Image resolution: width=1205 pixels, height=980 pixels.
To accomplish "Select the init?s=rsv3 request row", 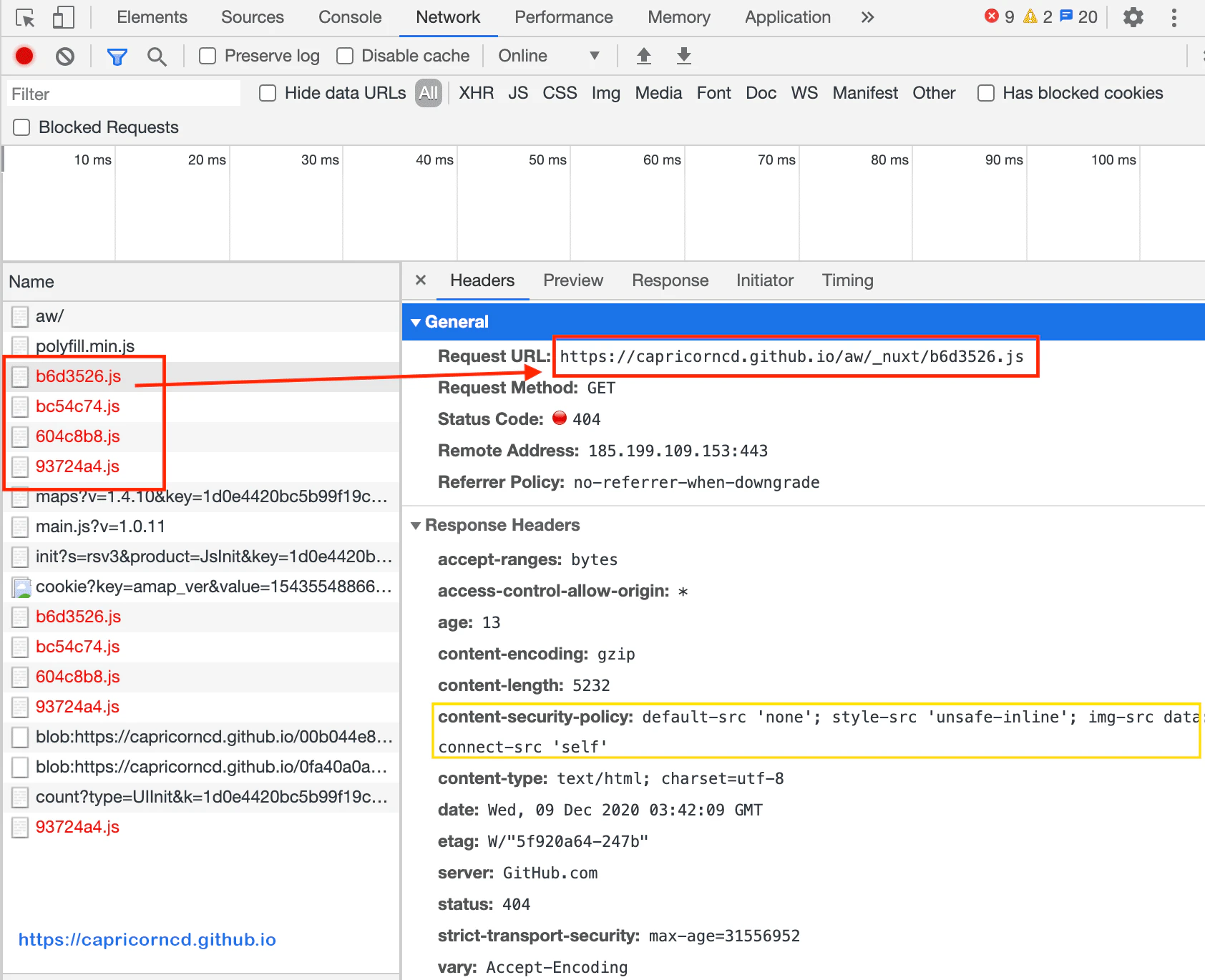I will point(201,557).
